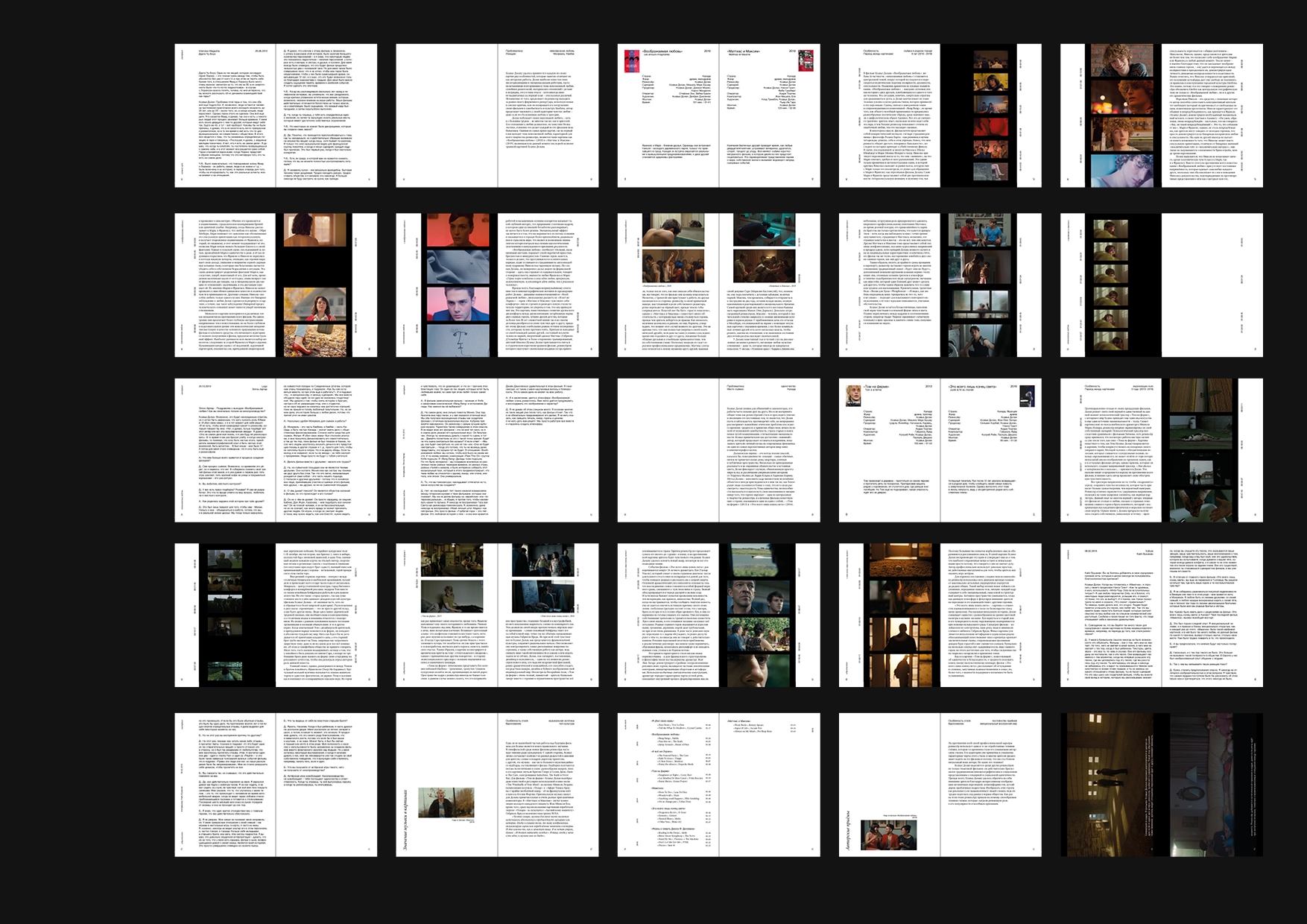Click the young man's portrait on pink background
Image resolution: width=1307 pixels, height=924 pixels.
pyautogui.click(x=458, y=304)
